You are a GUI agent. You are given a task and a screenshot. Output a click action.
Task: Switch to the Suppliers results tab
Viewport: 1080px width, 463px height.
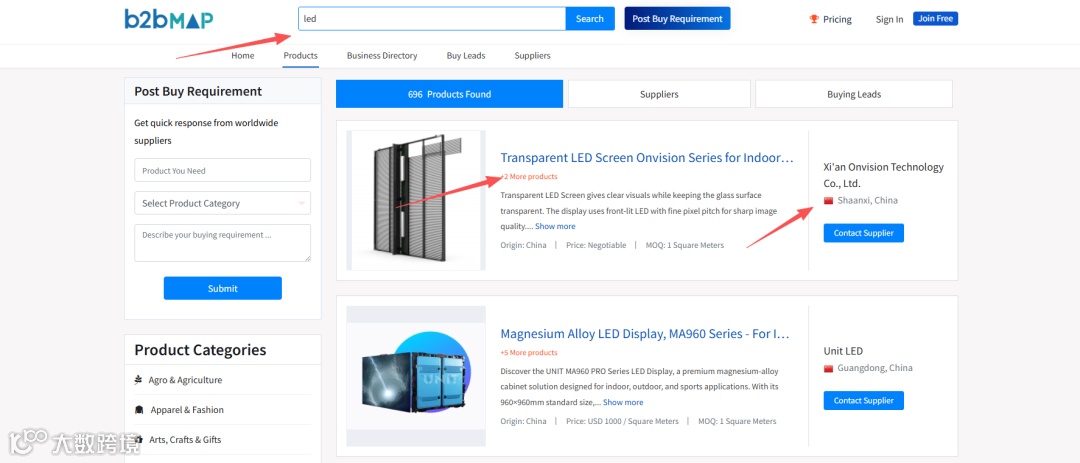pyautogui.click(x=659, y=94)
